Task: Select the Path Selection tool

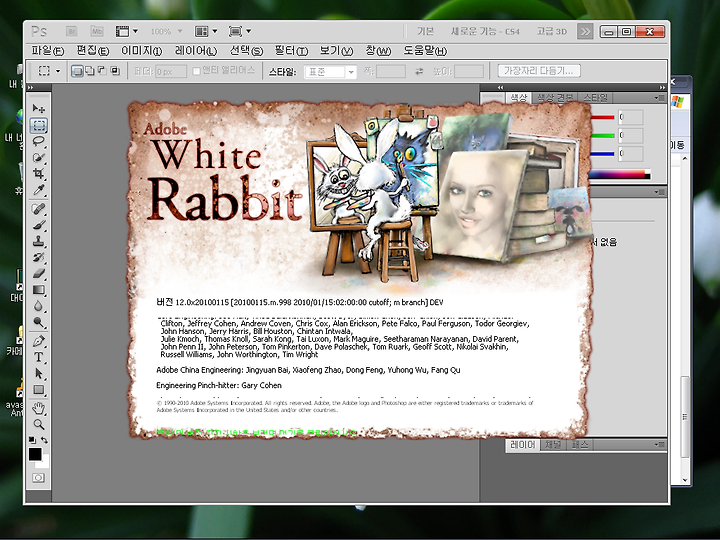Action: click(x=39, y=374)
